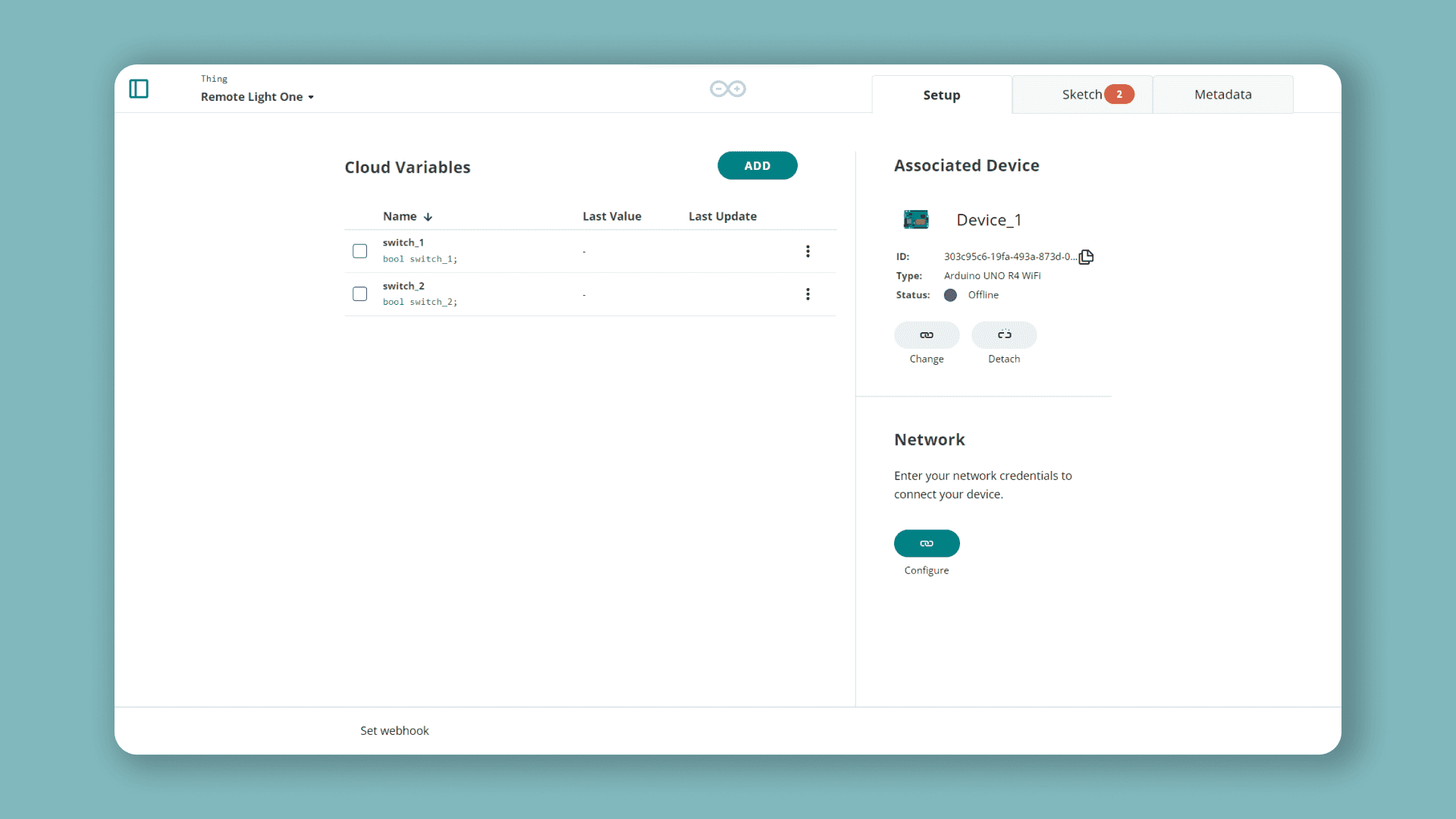
Task: Click the Configure network icon button
Action: tap(926, 544)
